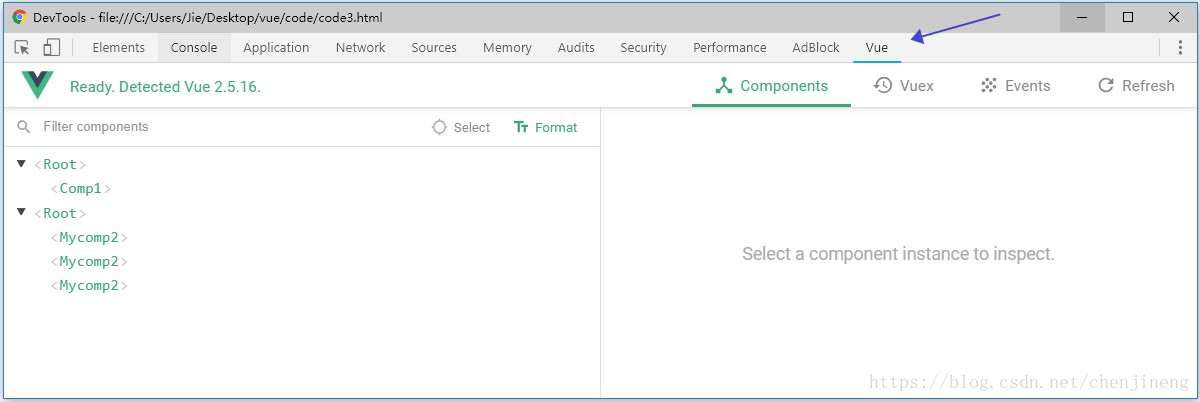Click the inspect element picker icon
This screenshot has width=1200, height=402.
[22, 47]
